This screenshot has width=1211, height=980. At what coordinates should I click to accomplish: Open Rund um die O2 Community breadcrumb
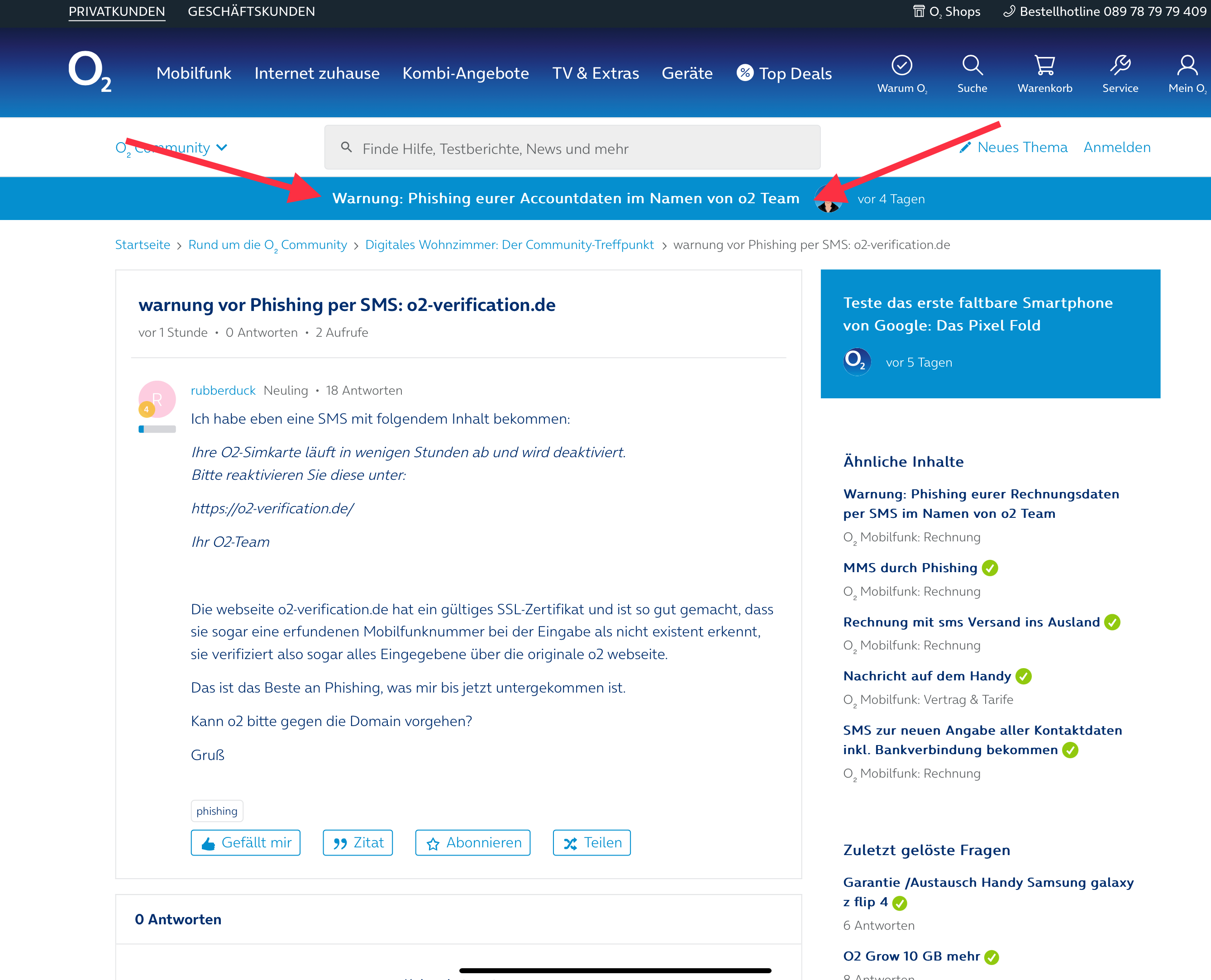pos(267,245)
